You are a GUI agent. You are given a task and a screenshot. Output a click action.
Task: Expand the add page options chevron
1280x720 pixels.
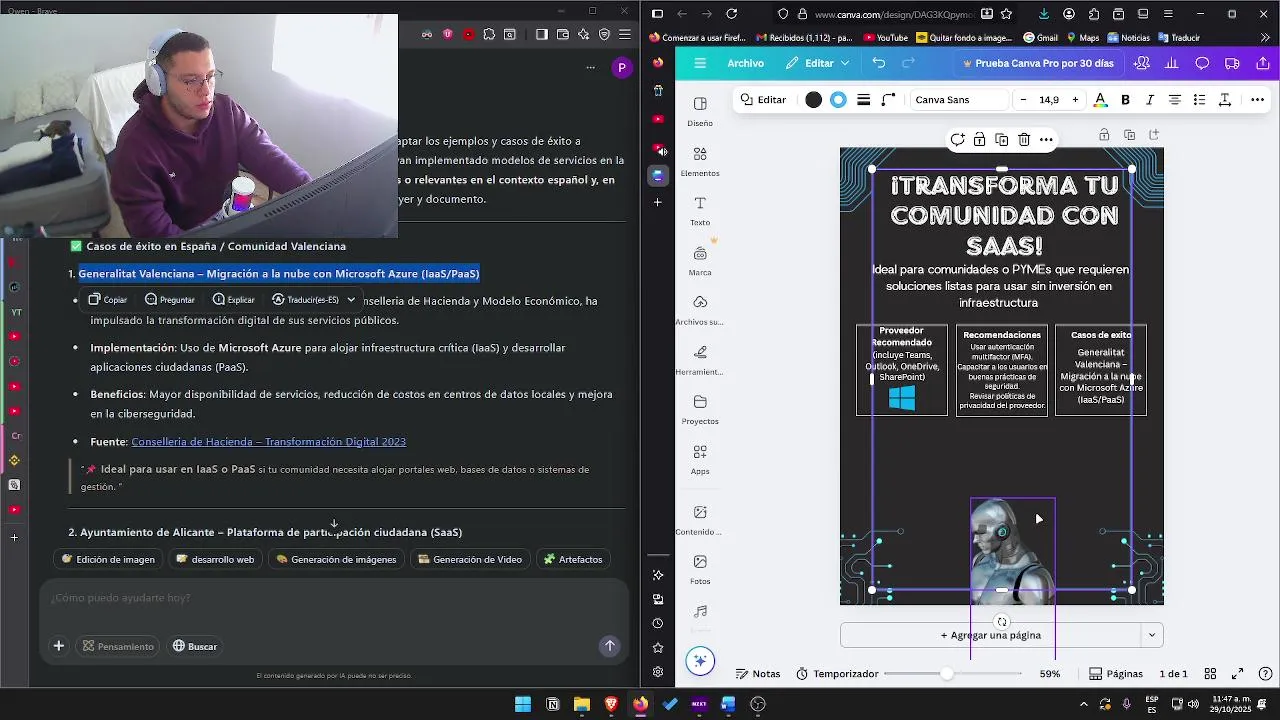(x=1152, y=635)
